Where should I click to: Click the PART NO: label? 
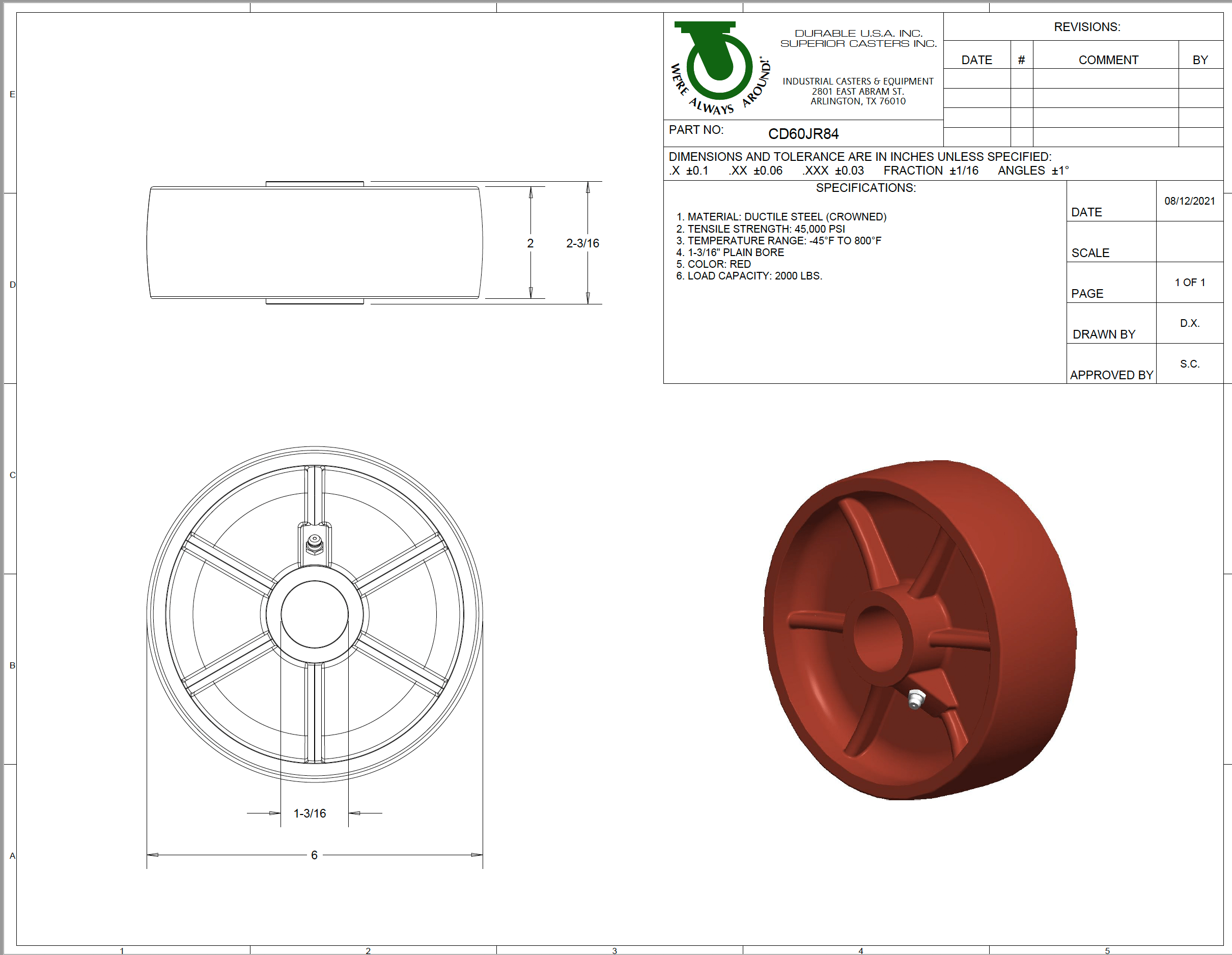pos(695,130)
